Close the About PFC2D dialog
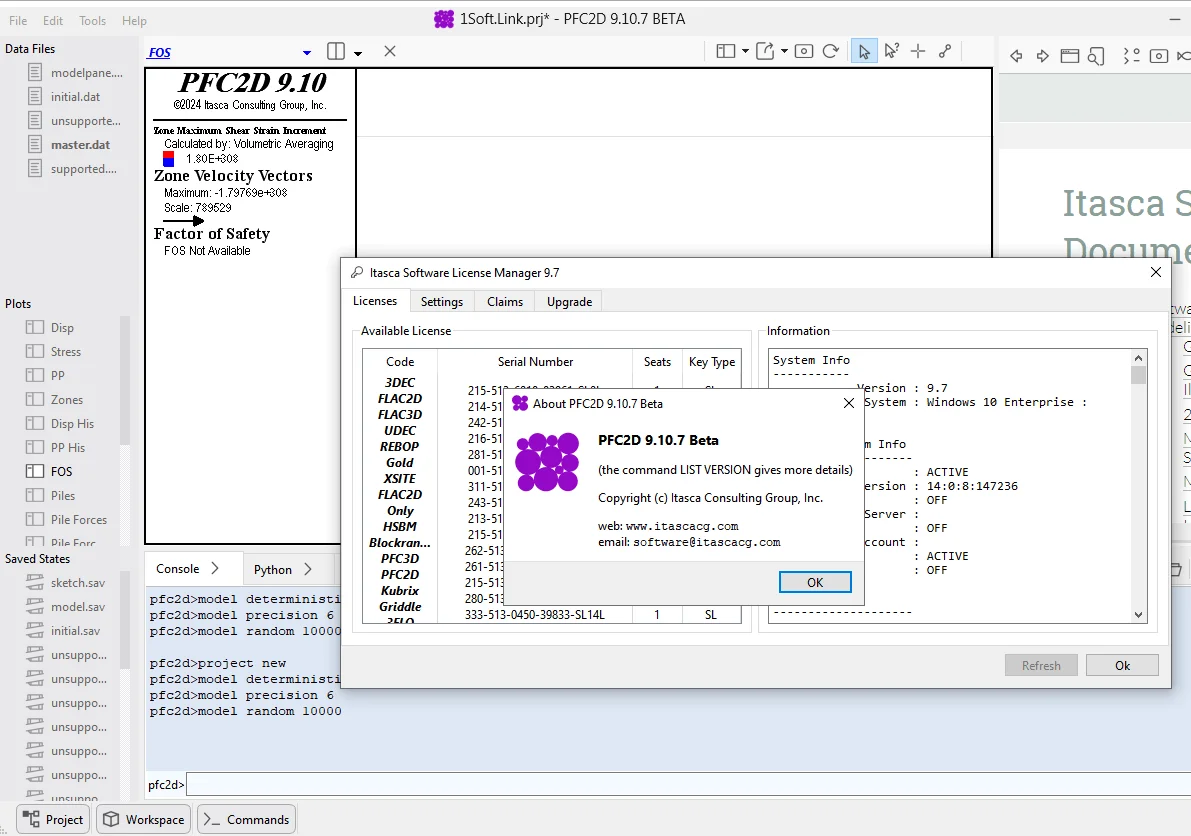1191x836 pixels. click(849, 403)
